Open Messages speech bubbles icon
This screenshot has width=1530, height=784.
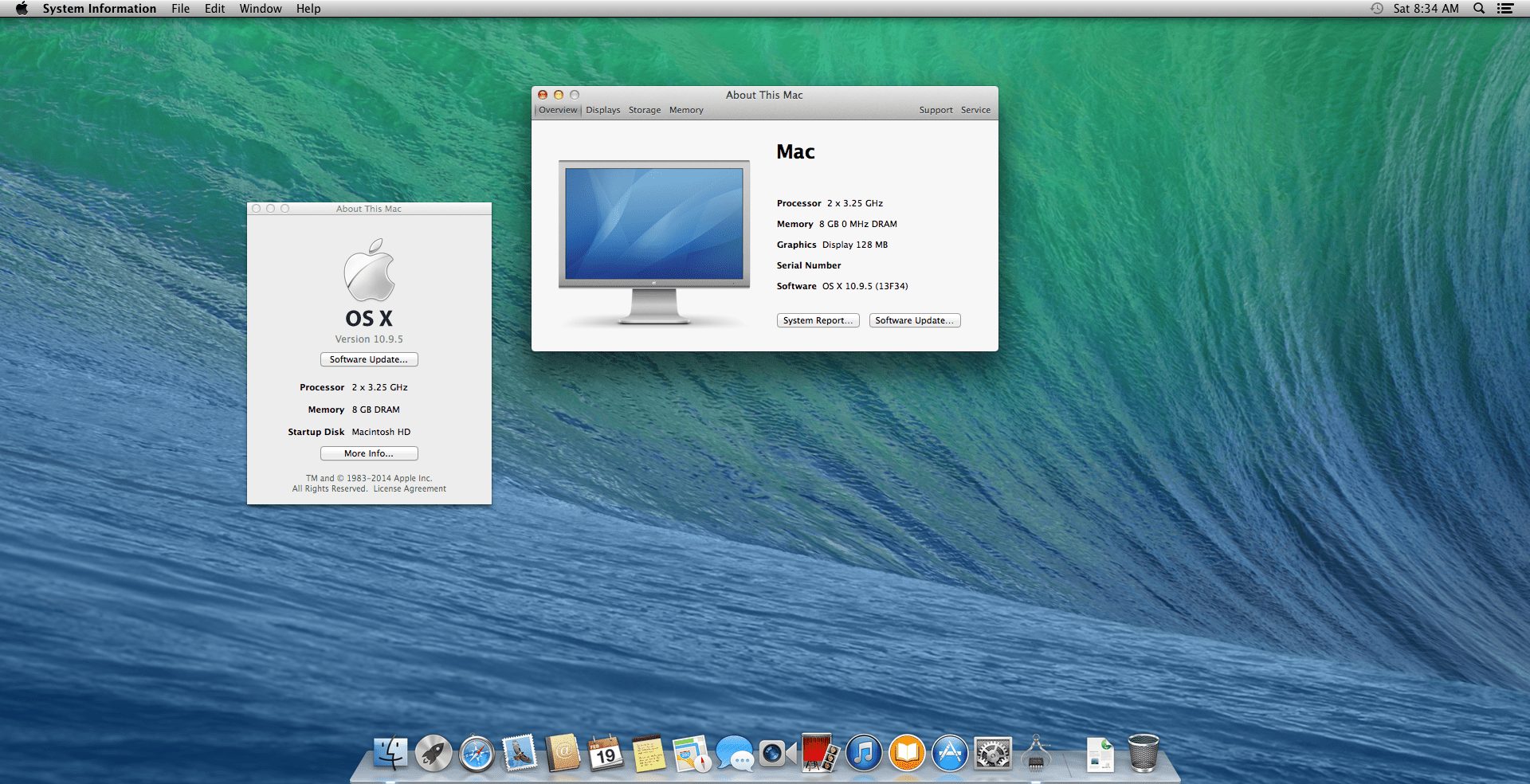coord(735,753)
